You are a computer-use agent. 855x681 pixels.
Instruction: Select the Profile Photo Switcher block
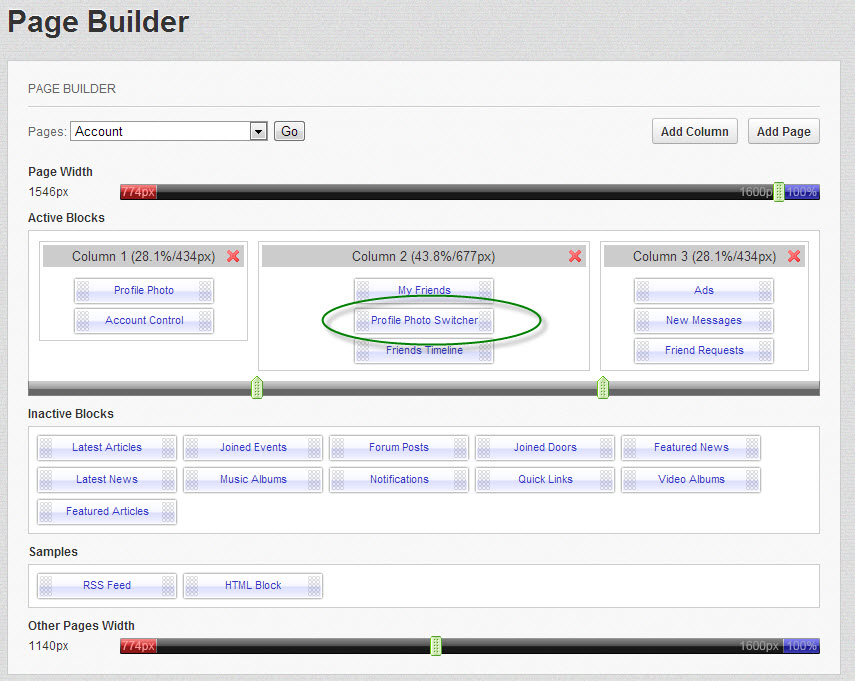[x=424, y=321]
